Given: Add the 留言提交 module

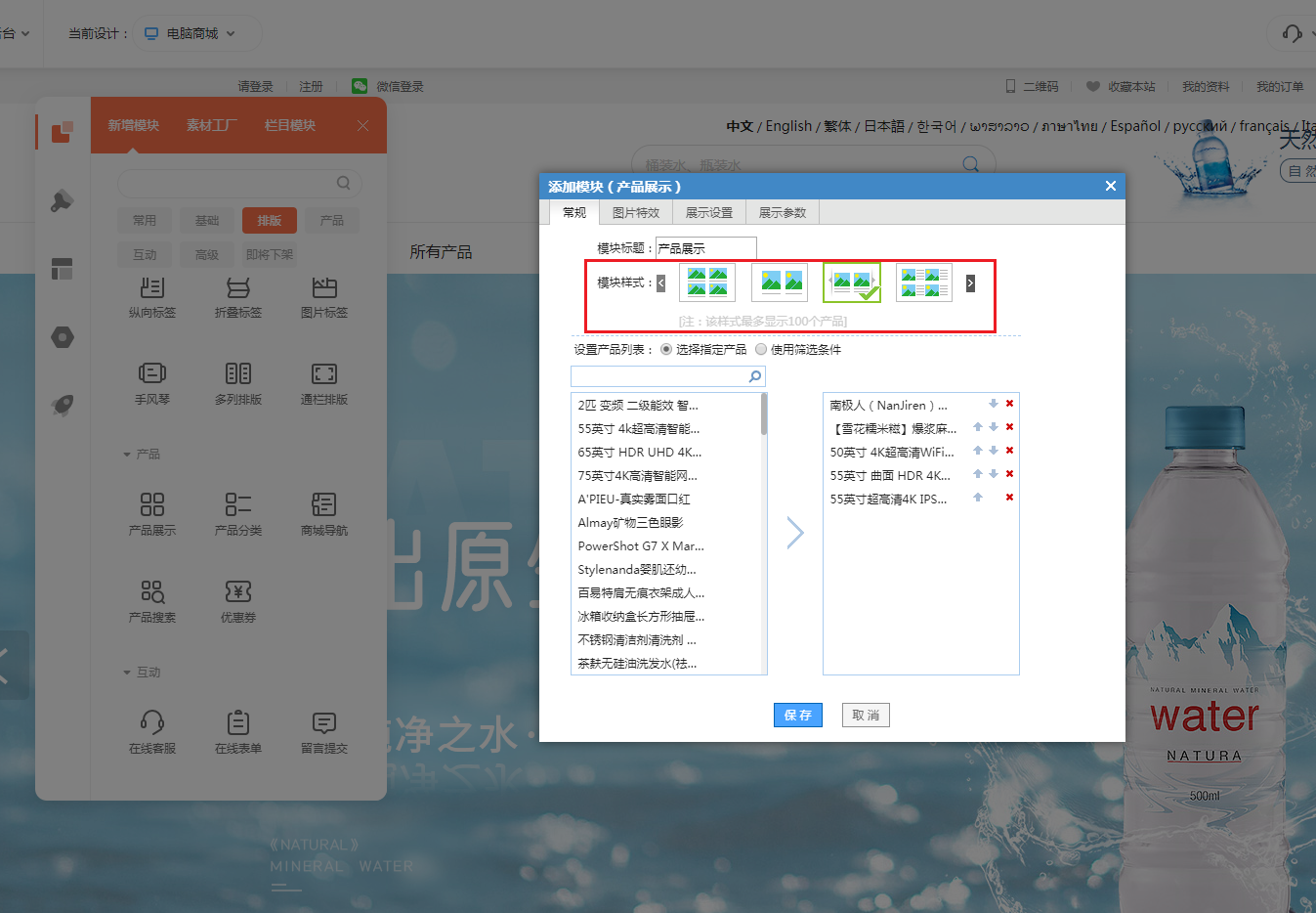Looking at the screenshot, I should (x=324, y=733).
